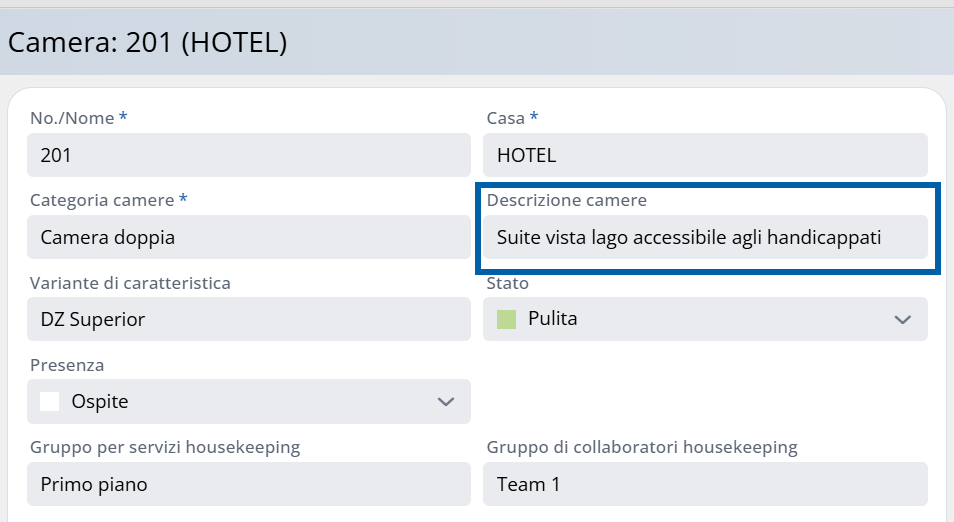Edit the 'DZ Superior' variant field
The image size is (954, 522).
248,319
